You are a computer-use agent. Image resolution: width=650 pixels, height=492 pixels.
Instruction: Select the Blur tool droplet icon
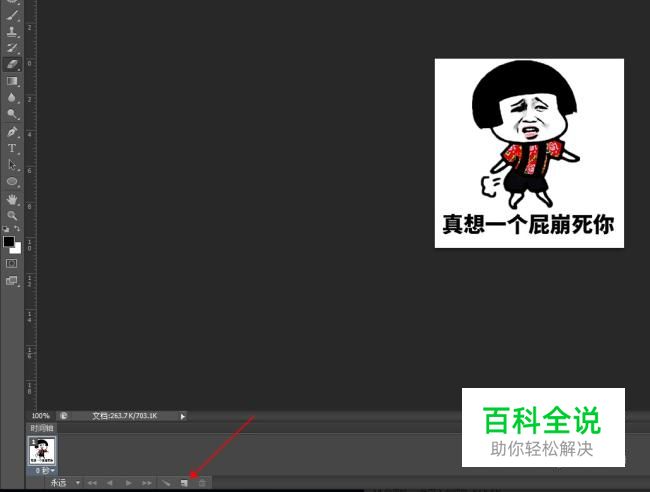[12, 97]
